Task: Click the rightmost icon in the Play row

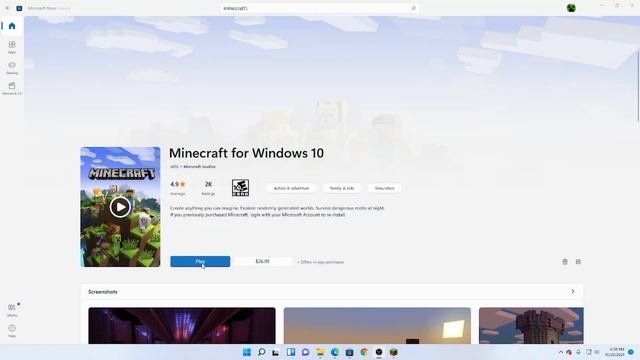Action: (578, 262)
